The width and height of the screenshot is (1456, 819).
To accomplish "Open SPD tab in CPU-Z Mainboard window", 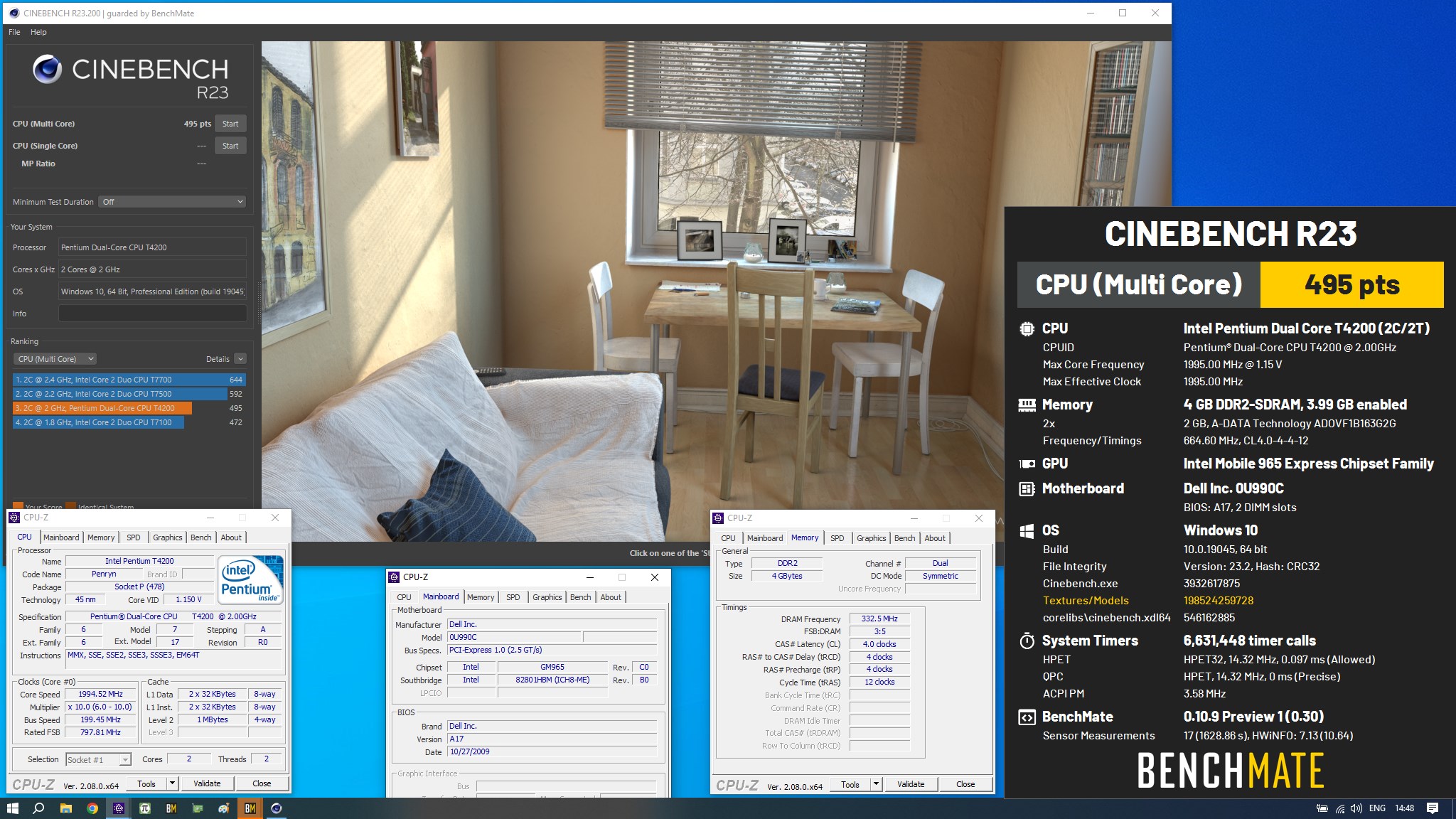I will point(513,597).
